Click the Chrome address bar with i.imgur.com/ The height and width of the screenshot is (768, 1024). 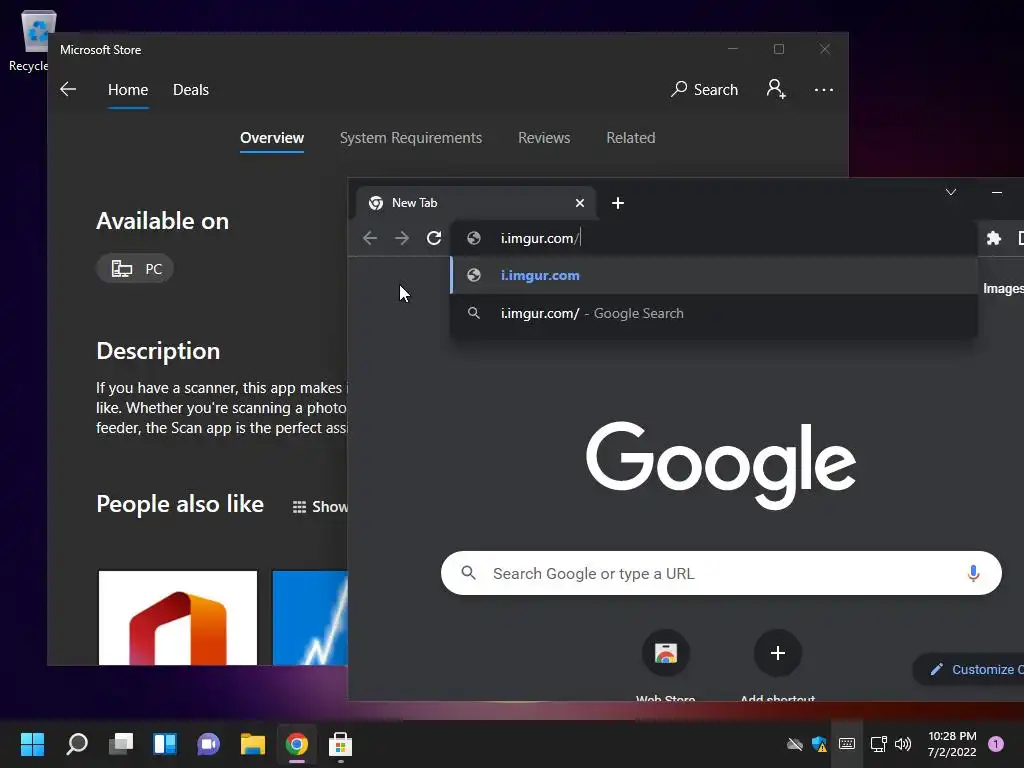pos(714,238)
